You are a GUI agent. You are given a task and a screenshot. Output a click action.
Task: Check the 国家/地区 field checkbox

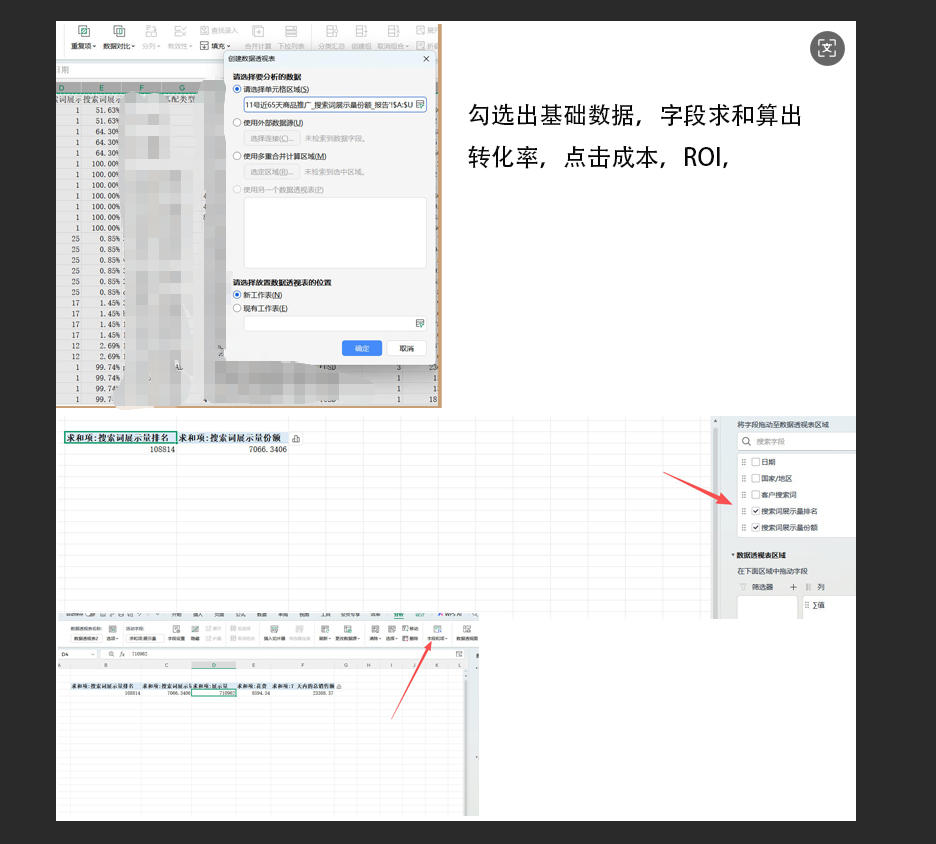pos(755,478)
